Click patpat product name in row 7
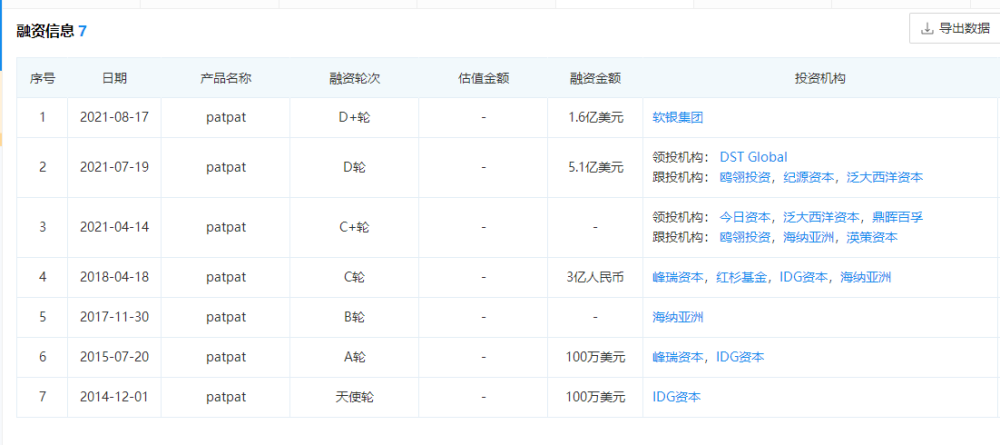This screenshot has height=445, width=1000. 226,397
